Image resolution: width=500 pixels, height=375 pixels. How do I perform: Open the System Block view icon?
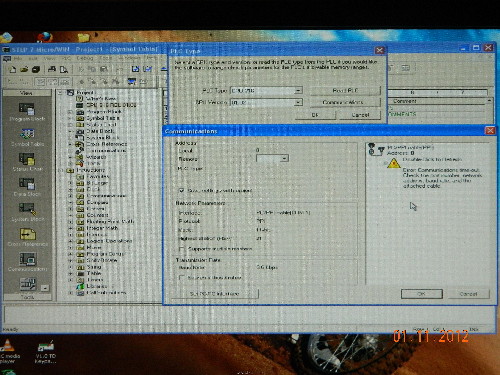tap(27, 209)
